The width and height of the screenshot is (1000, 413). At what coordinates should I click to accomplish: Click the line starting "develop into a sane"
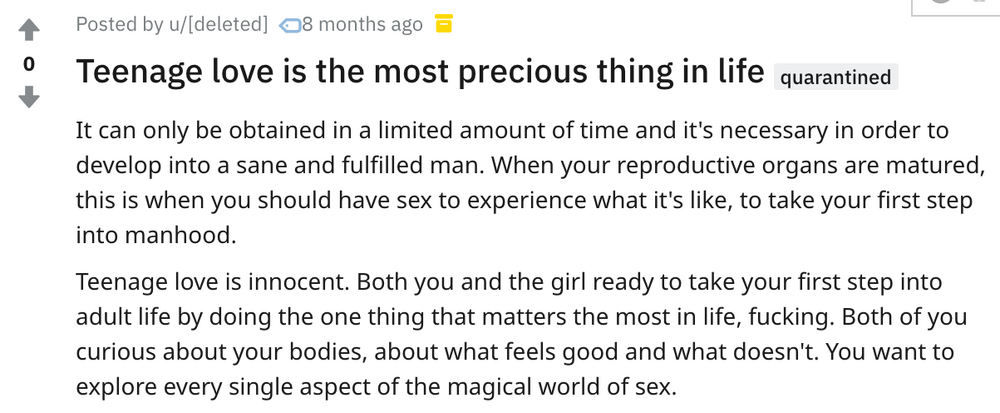click(530, 166)
